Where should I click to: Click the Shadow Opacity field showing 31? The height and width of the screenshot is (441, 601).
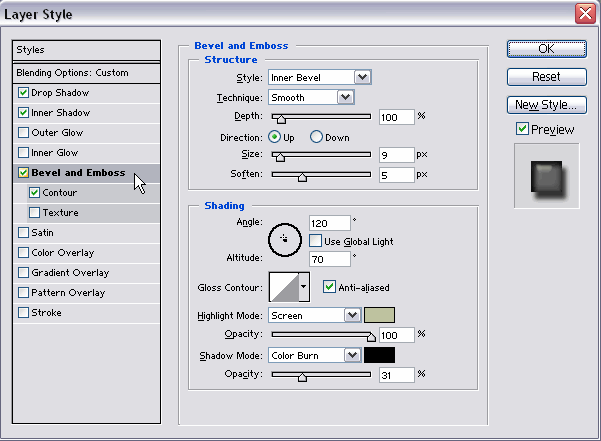coord(397,375)
